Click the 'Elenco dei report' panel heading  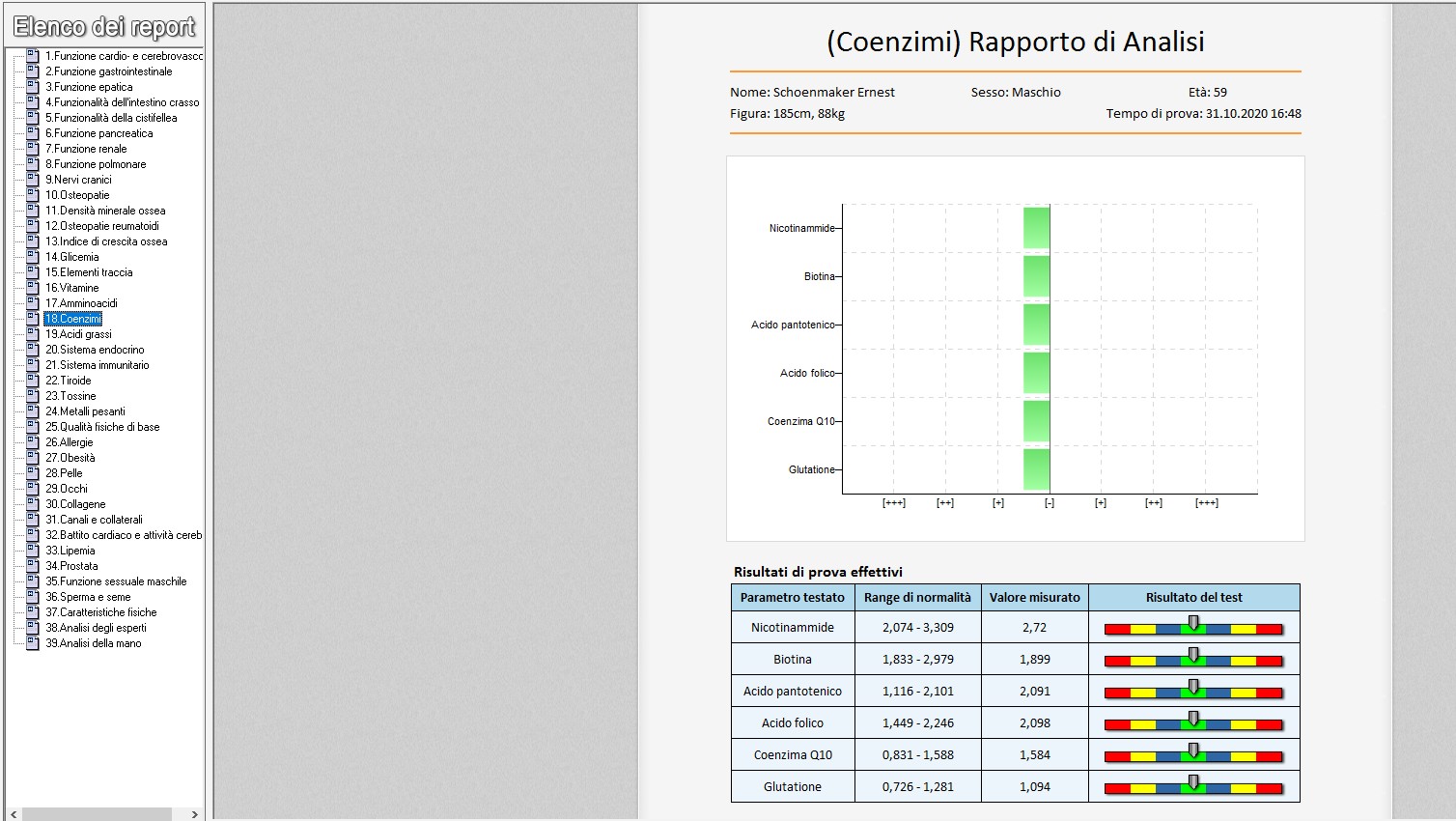104,27
